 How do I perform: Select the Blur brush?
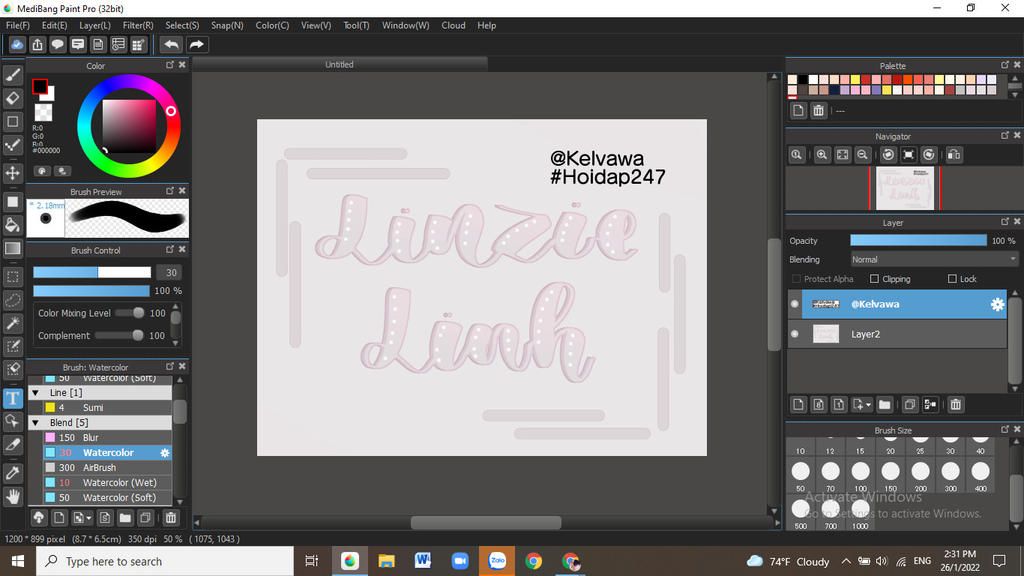tap(101, 438)
